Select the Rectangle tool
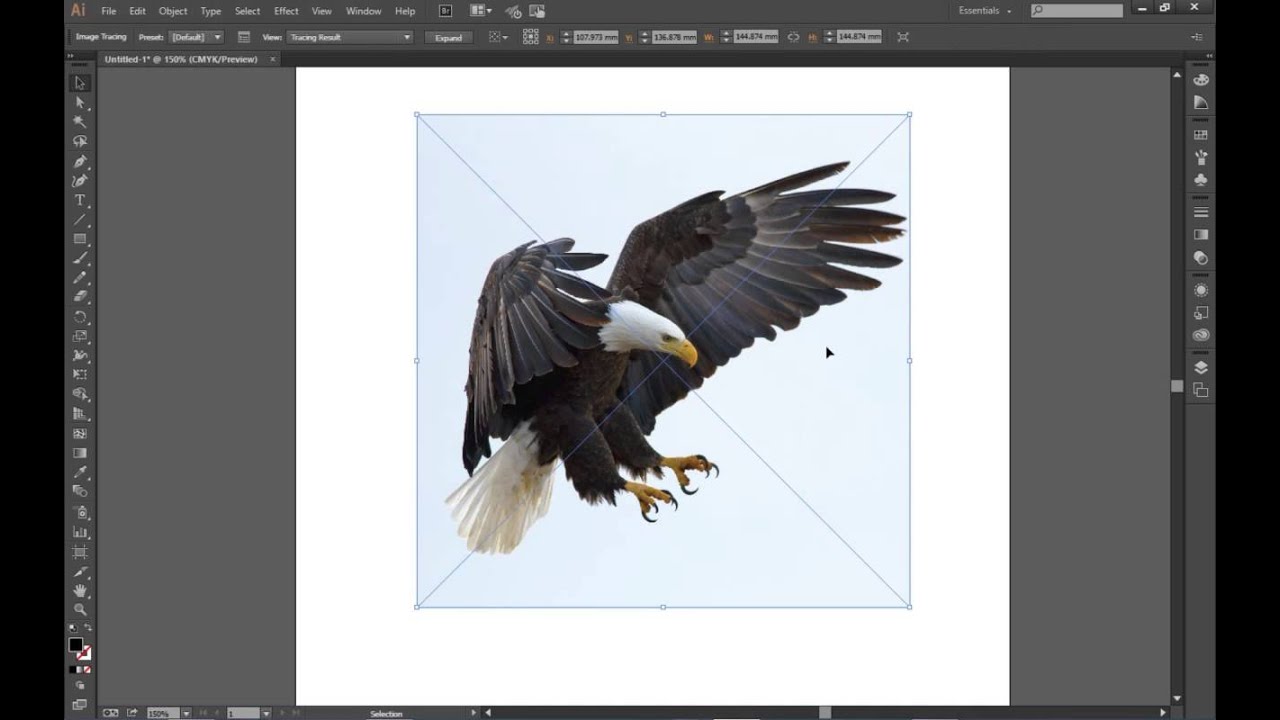 click(80, 239)
